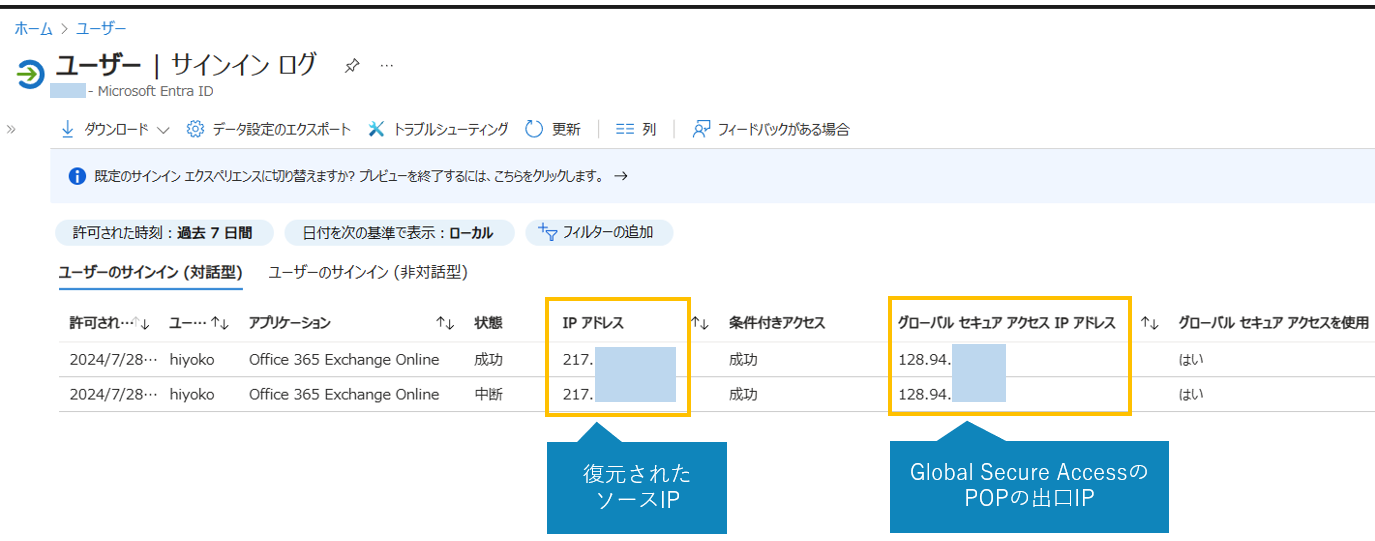Click フィードバックがある場合 feedback button
The width and height of the screenshot is (1375, 541).
point(771,129)
